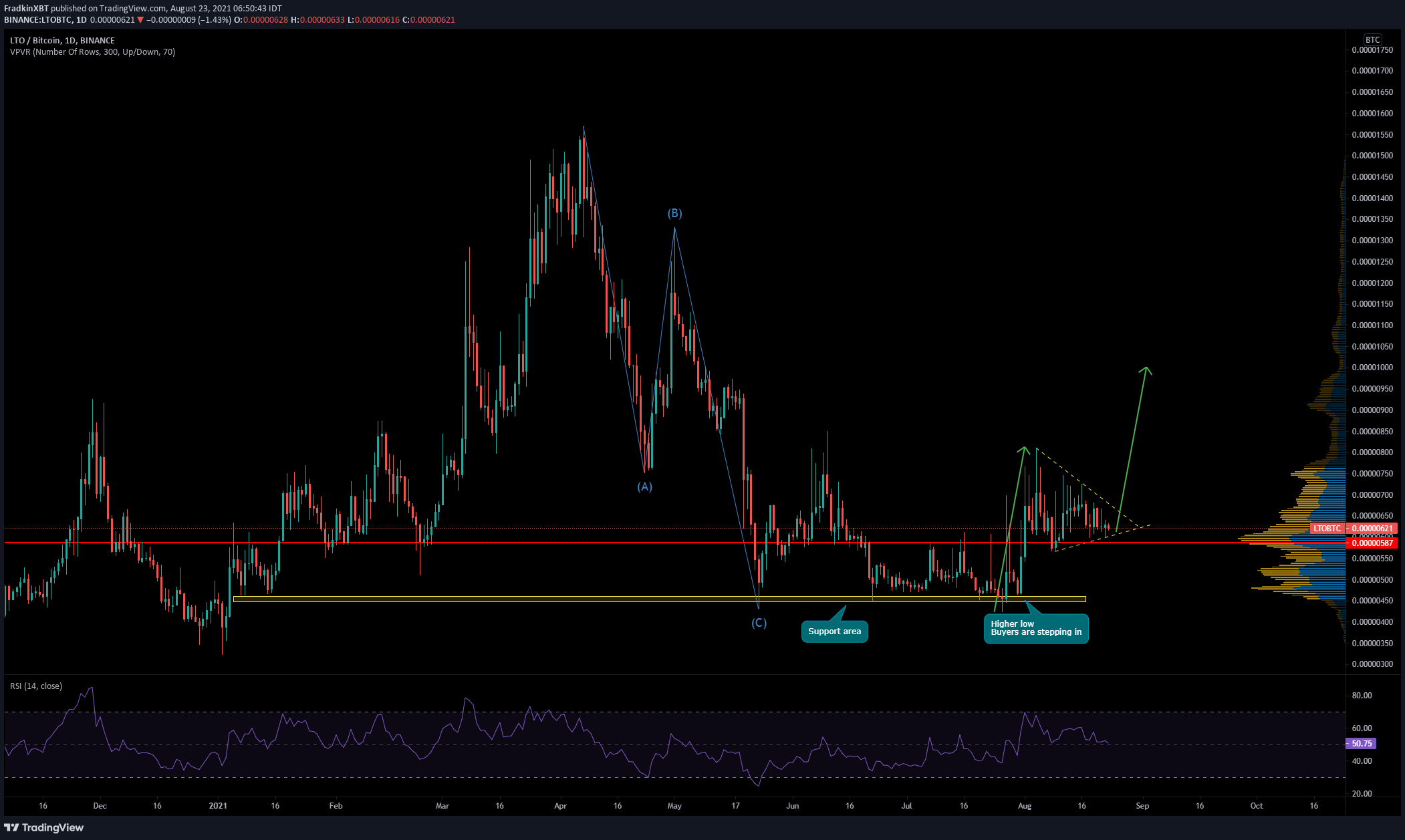This screenshot has height=840, width=1405.
Task: Click the LTOBTC 0.00000621 current price tag
Action: click(1353, 528)
